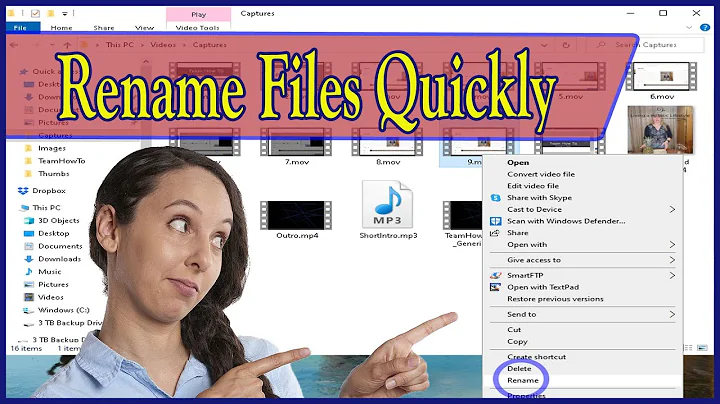Switch to details view icon

pyautogui.click(x=688, y=348)
